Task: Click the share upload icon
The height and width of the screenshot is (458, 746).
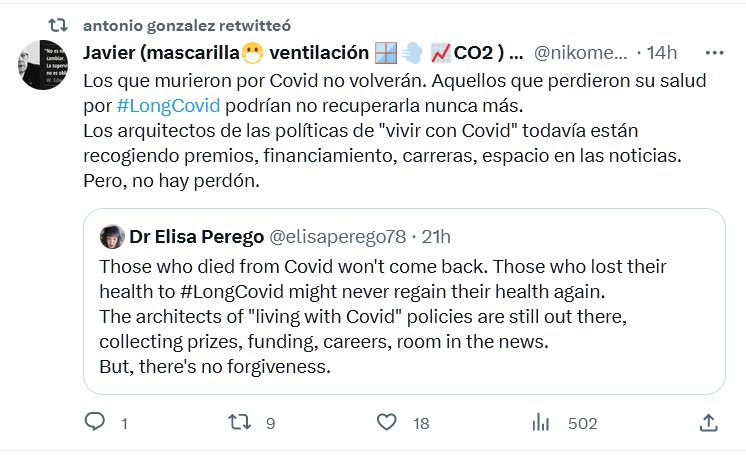Action: [708, 423]
